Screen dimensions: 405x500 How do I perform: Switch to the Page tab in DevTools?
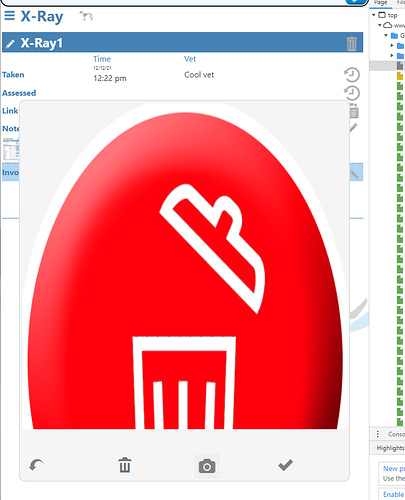(380, 3)
